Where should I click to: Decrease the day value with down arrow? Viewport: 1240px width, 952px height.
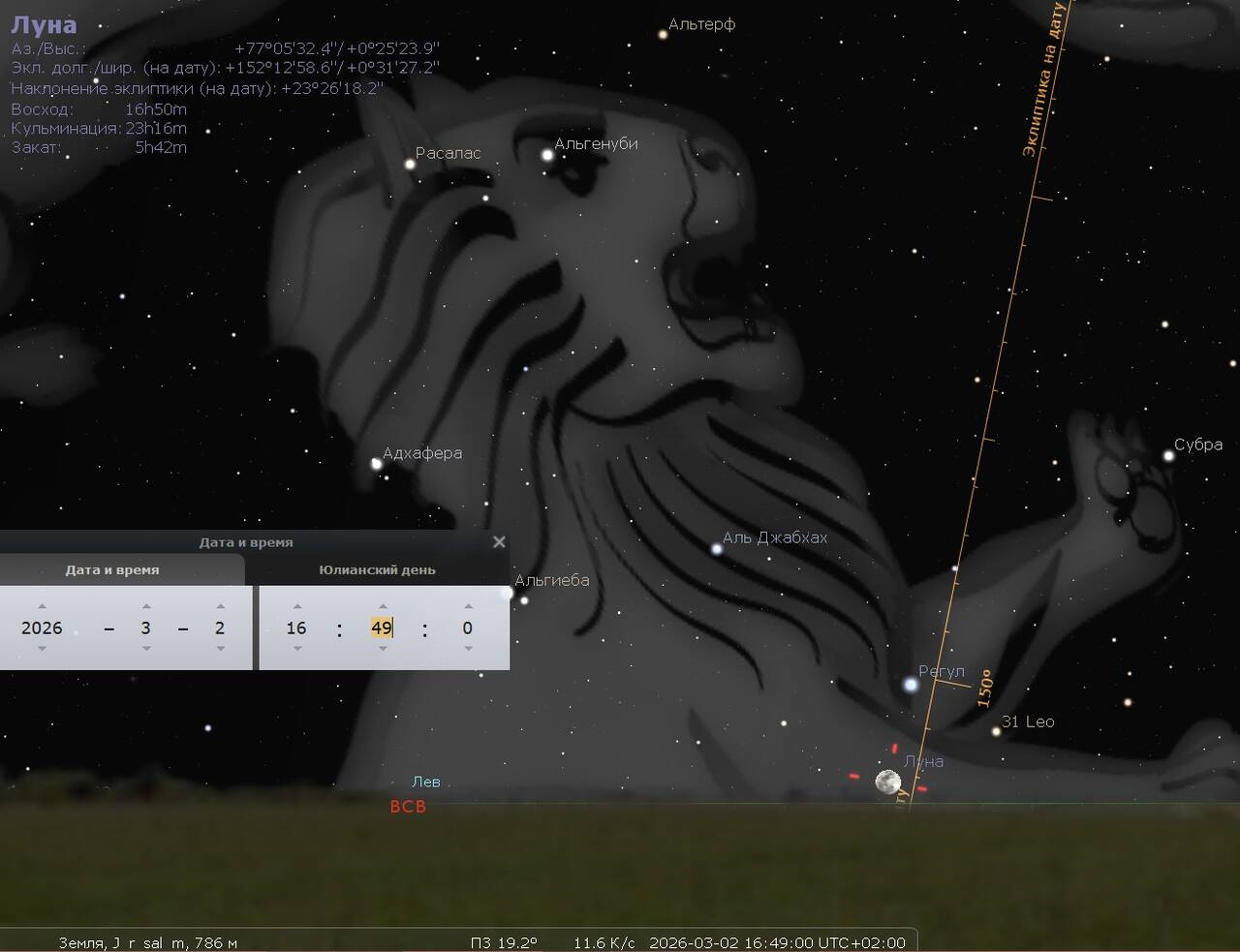click(x=220, y=649)
